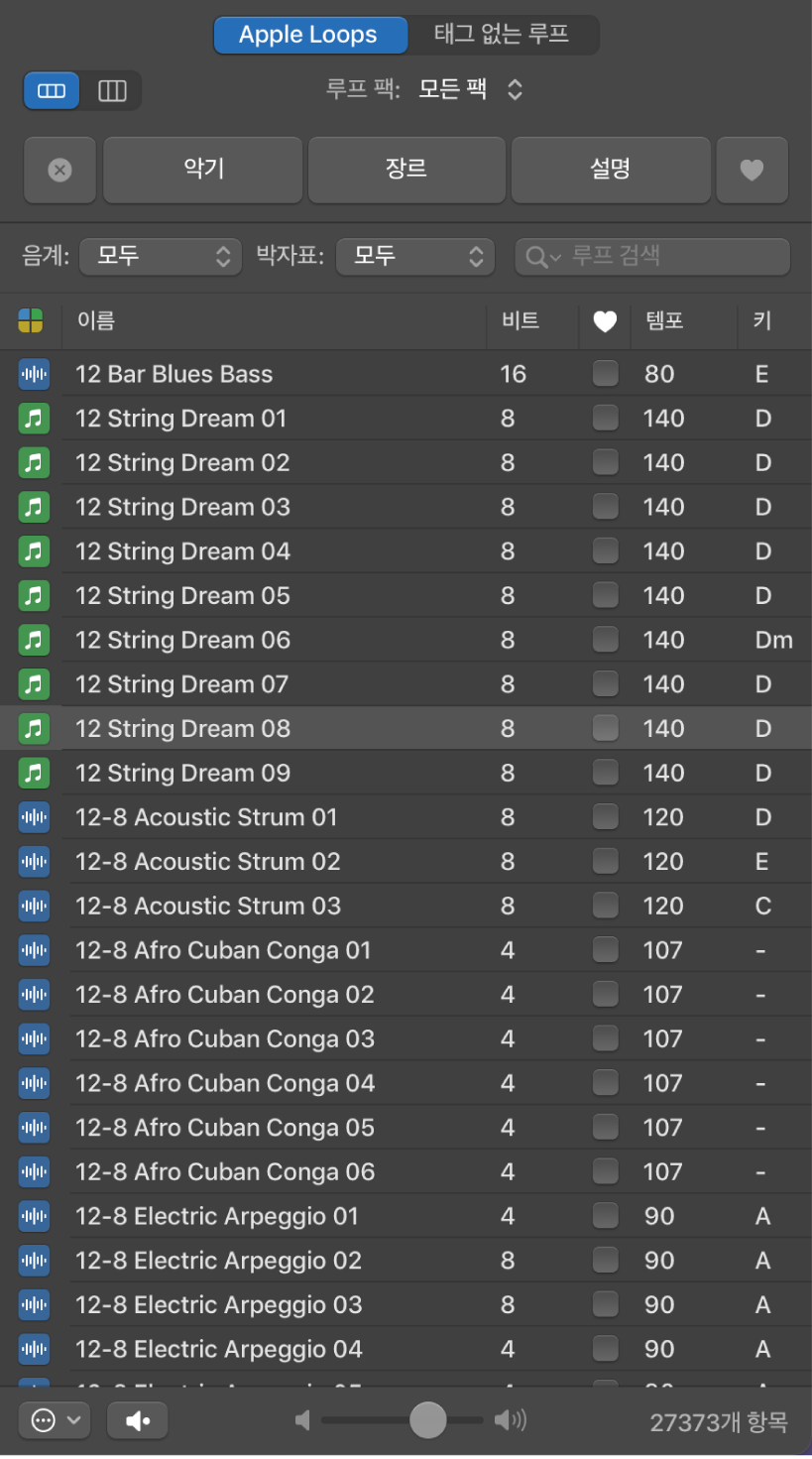Switch to column view layout
Screen dimensions: 812x1459
112,90
